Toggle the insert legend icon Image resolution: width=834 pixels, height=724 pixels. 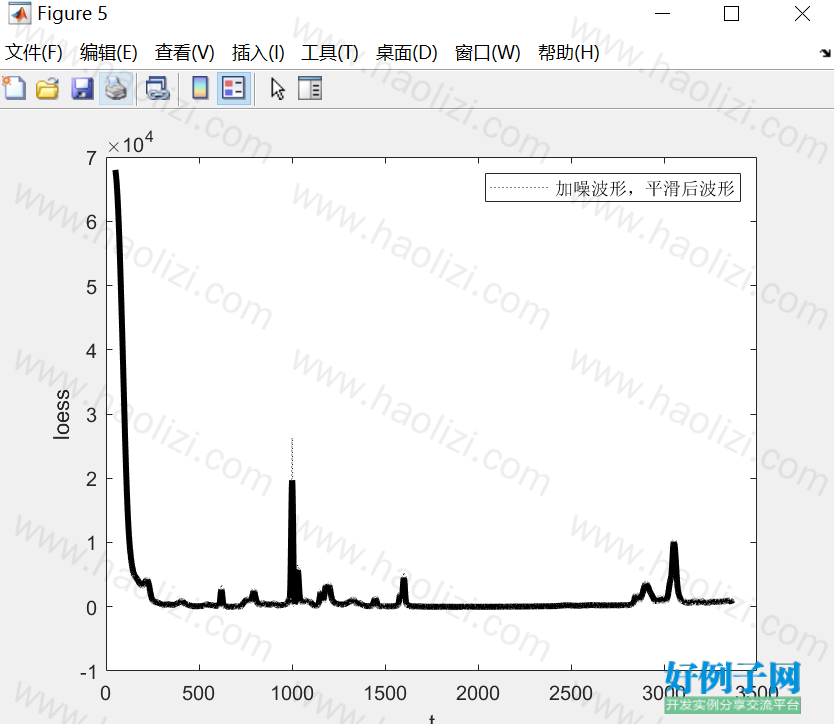pyautogui.click(x=234, y=88)
